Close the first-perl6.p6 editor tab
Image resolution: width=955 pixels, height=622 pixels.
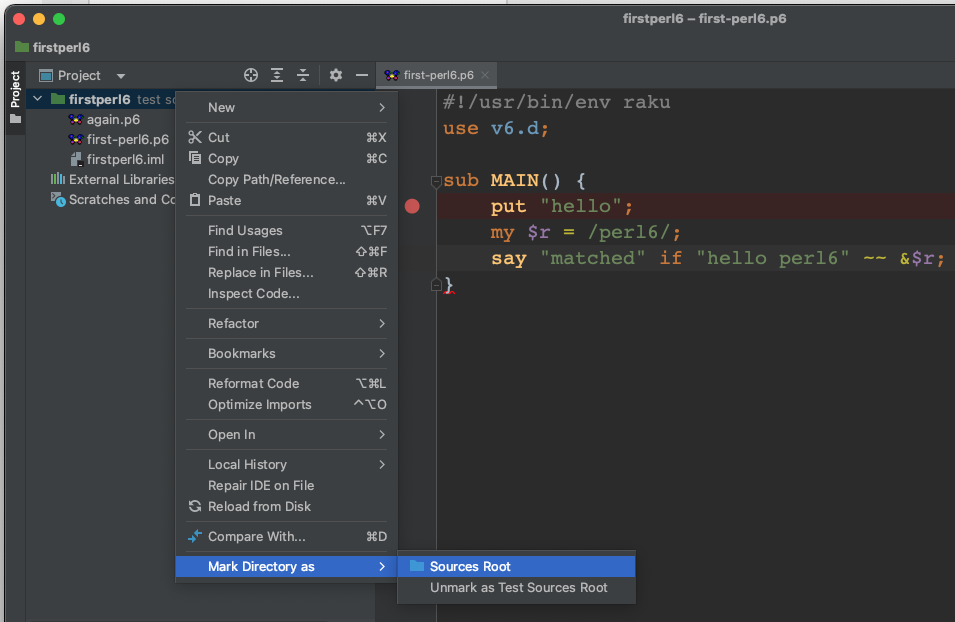(x=485, y=75)
